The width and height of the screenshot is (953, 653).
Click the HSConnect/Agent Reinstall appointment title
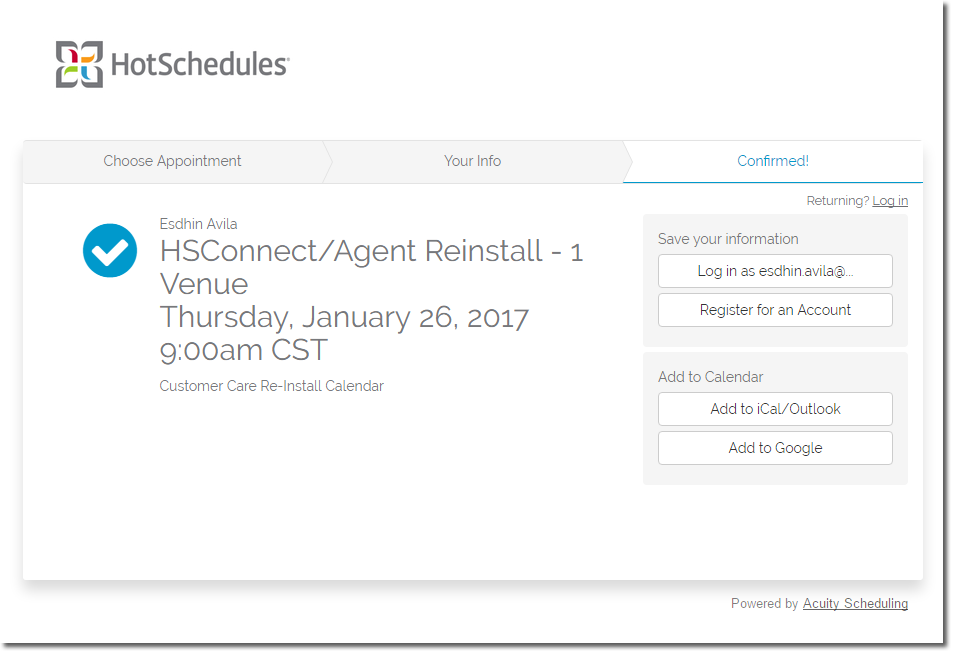[371, 266]
